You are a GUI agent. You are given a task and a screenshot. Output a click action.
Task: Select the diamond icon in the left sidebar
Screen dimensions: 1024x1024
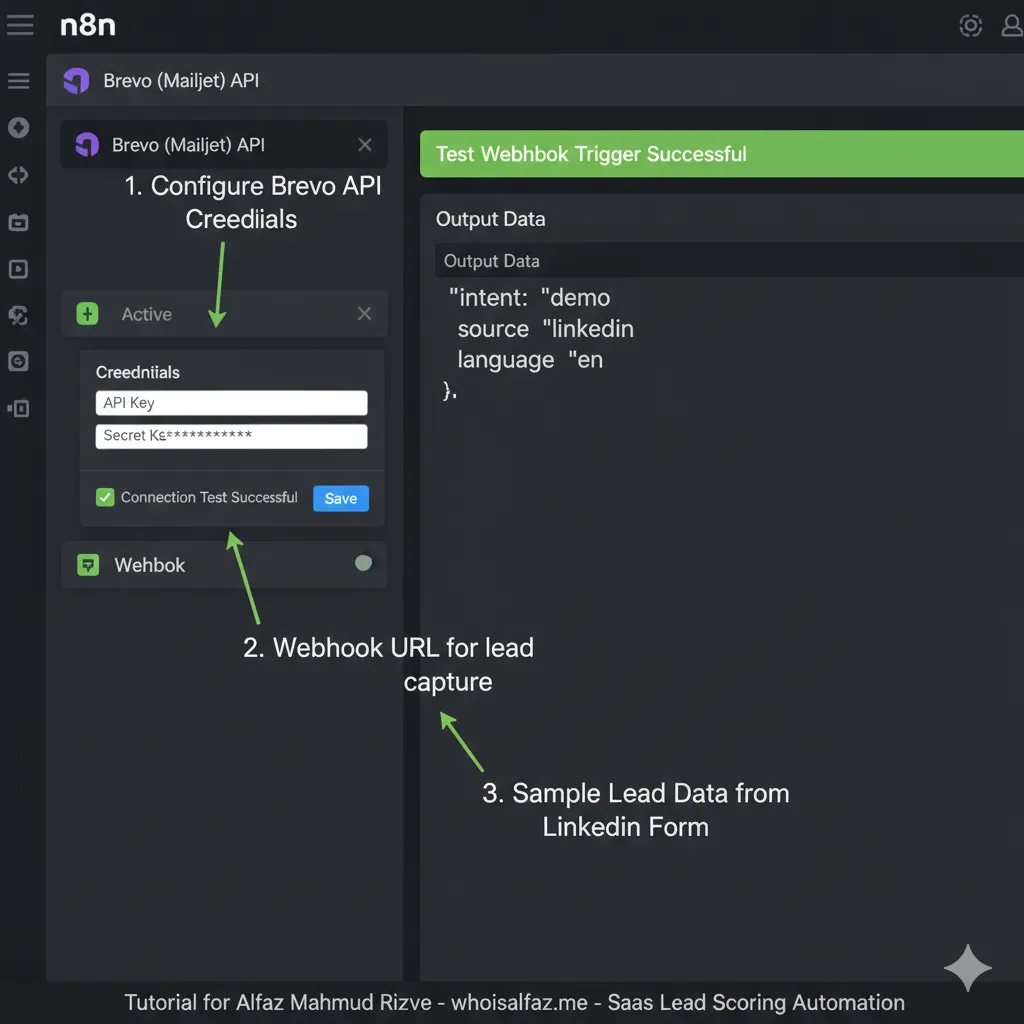click(x=19, y=128)
